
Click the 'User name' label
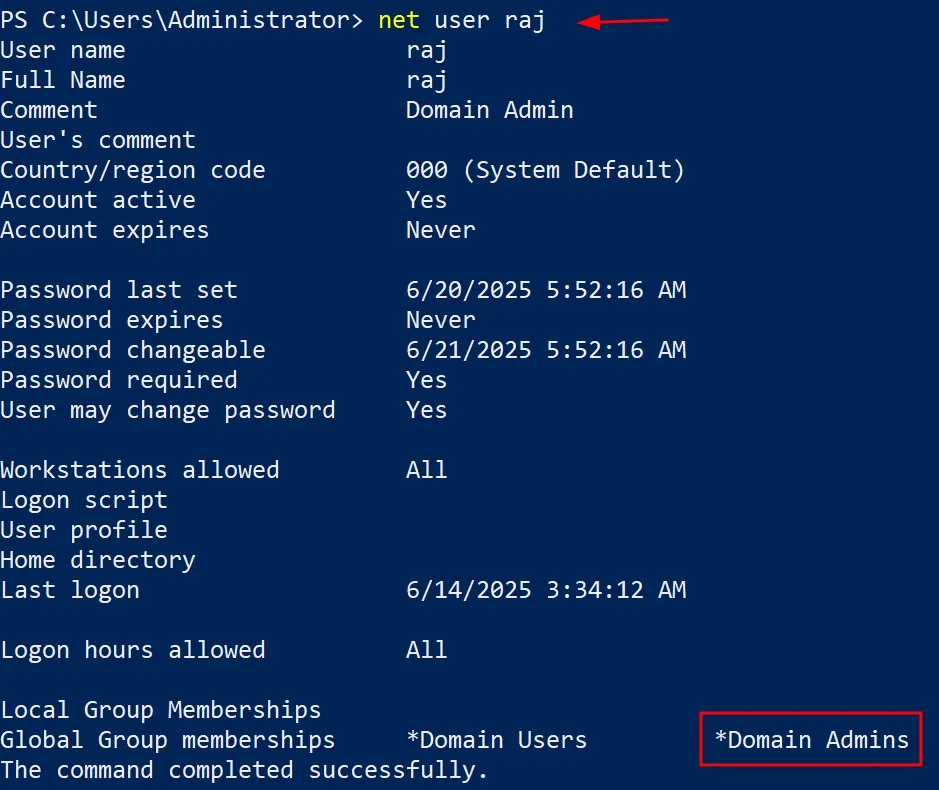pyautogui.click(x=63, y=50)
